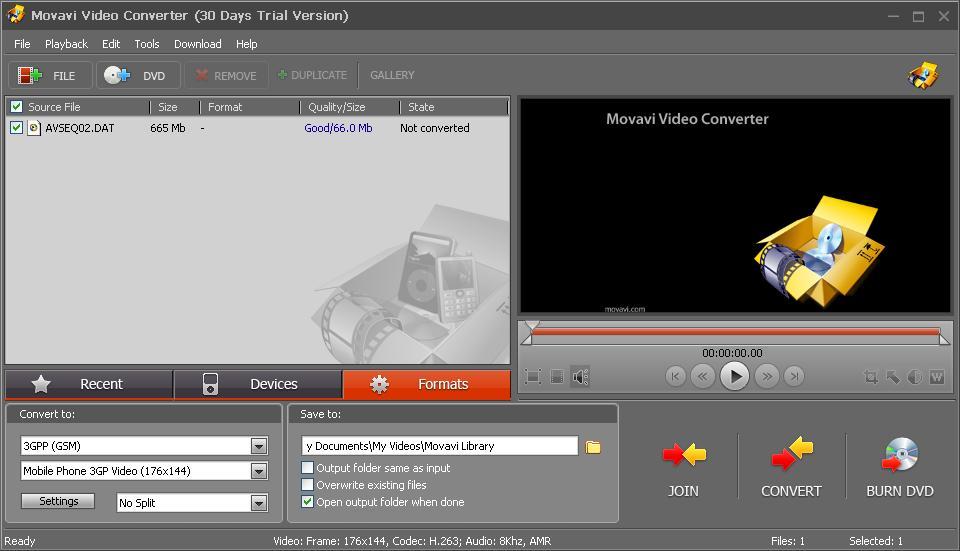Toggle the full screen preview icon
This screenshot has width=960, height=551.
533,377
